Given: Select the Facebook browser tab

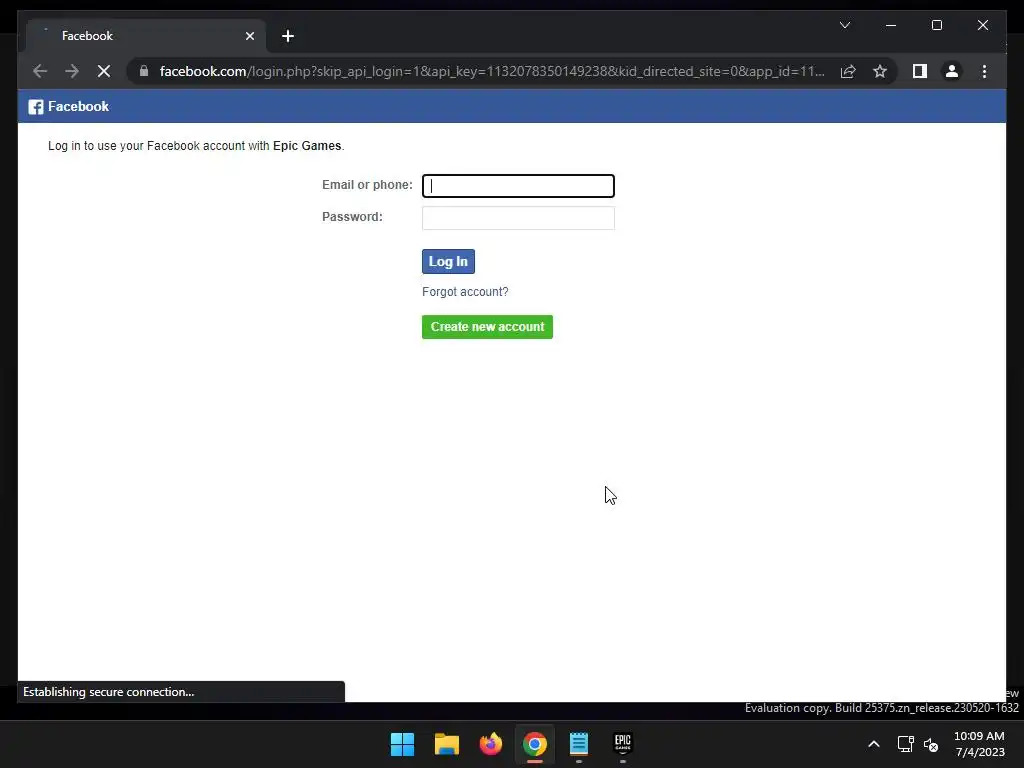Looking at the screenshot, I should click(146, 36).
